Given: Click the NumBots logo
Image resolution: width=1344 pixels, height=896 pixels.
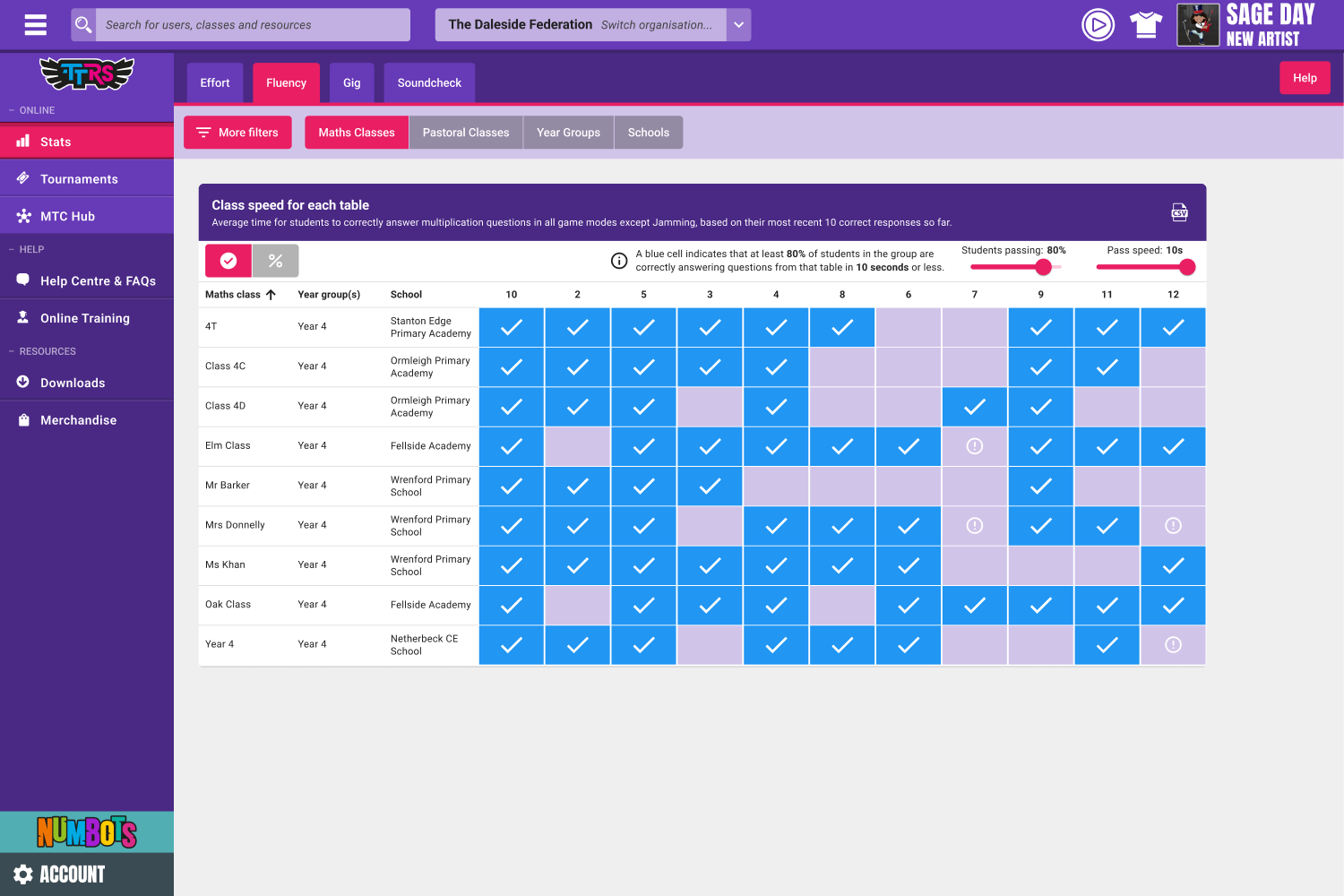Looking at the screenshot, I should pos(87,832).
